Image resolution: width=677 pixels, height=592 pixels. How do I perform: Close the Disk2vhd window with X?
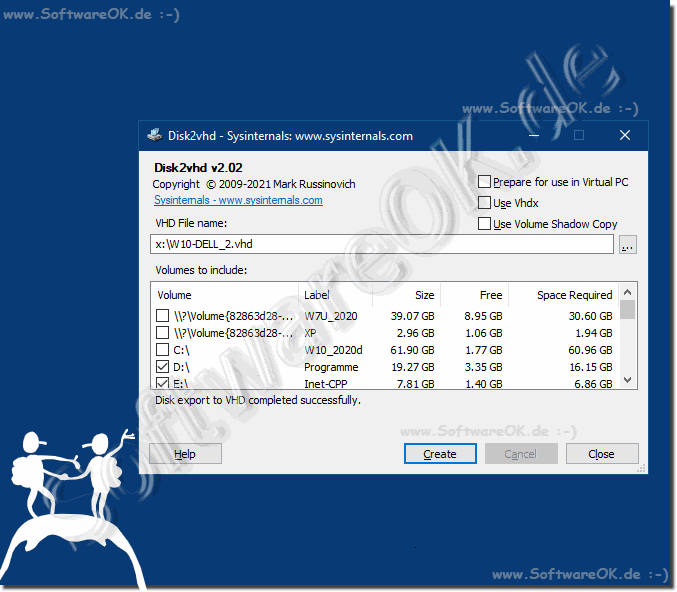625,136
